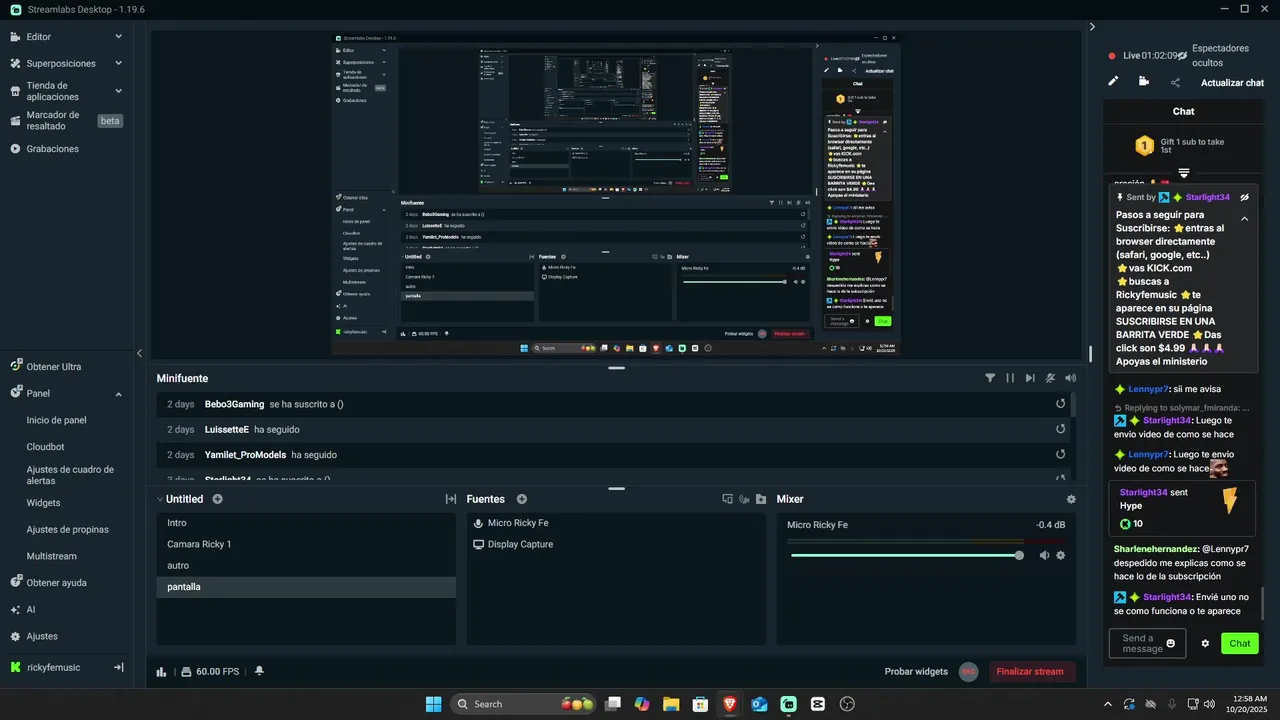Click the green Chat send button
The image size is (1280, 720).
(1240, 643)
